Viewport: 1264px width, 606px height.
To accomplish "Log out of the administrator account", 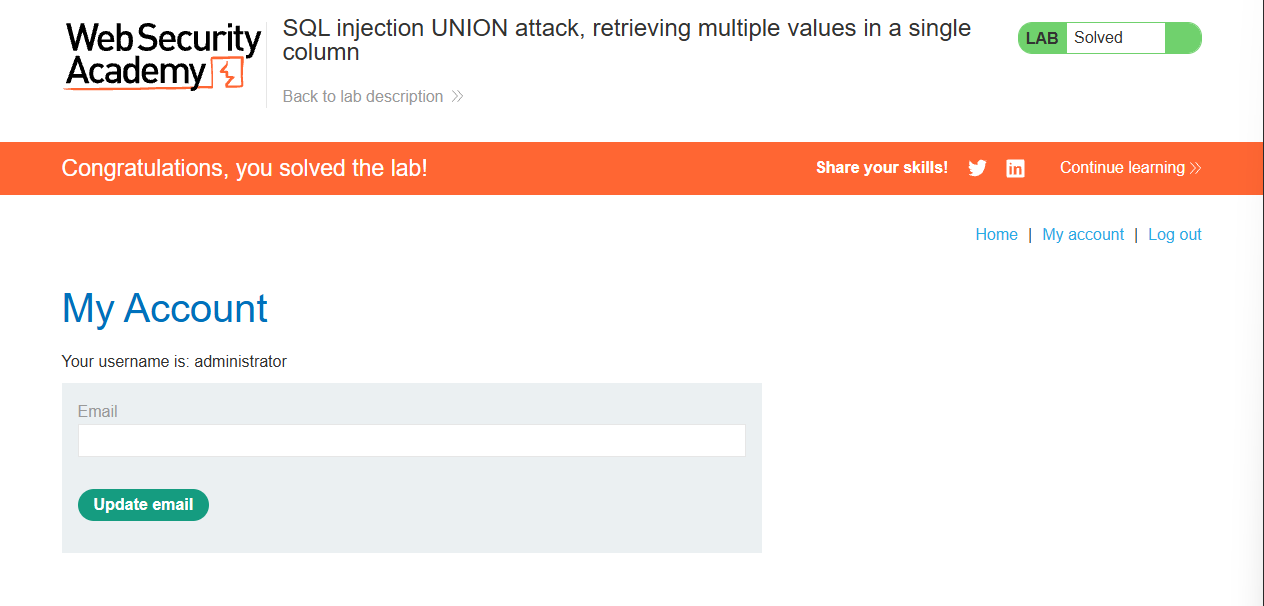I will (1175, 235).
